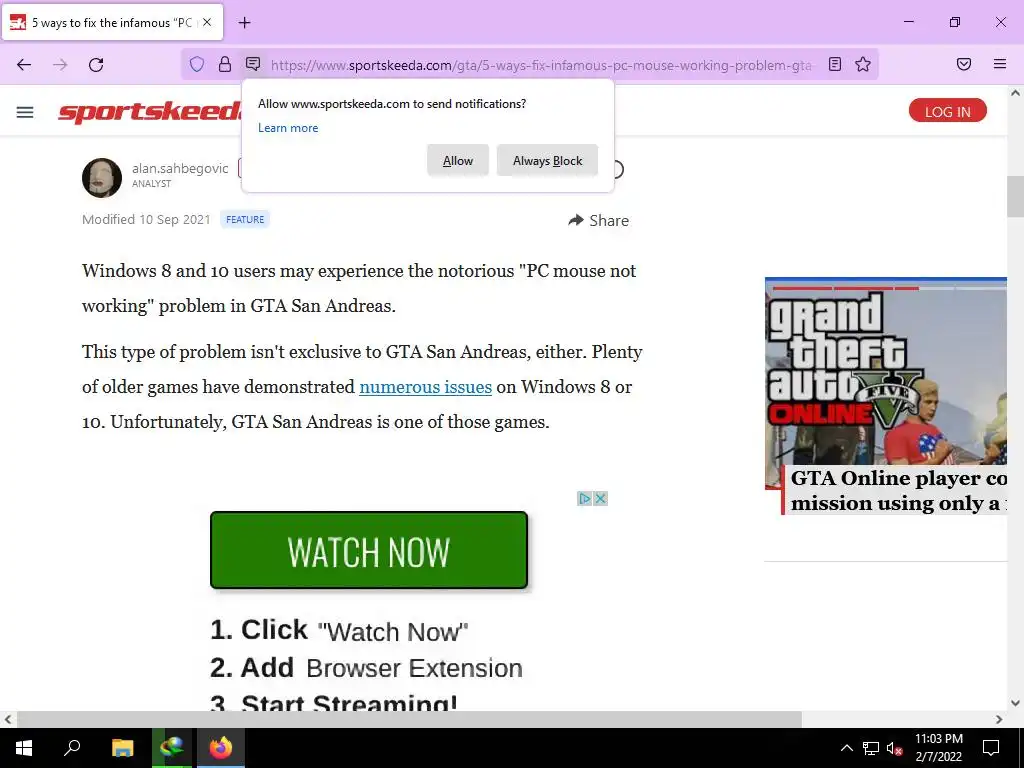Screen dimensions: 1024x768
Task: Open the tracking protection shield icon
Action: point(197,64)
